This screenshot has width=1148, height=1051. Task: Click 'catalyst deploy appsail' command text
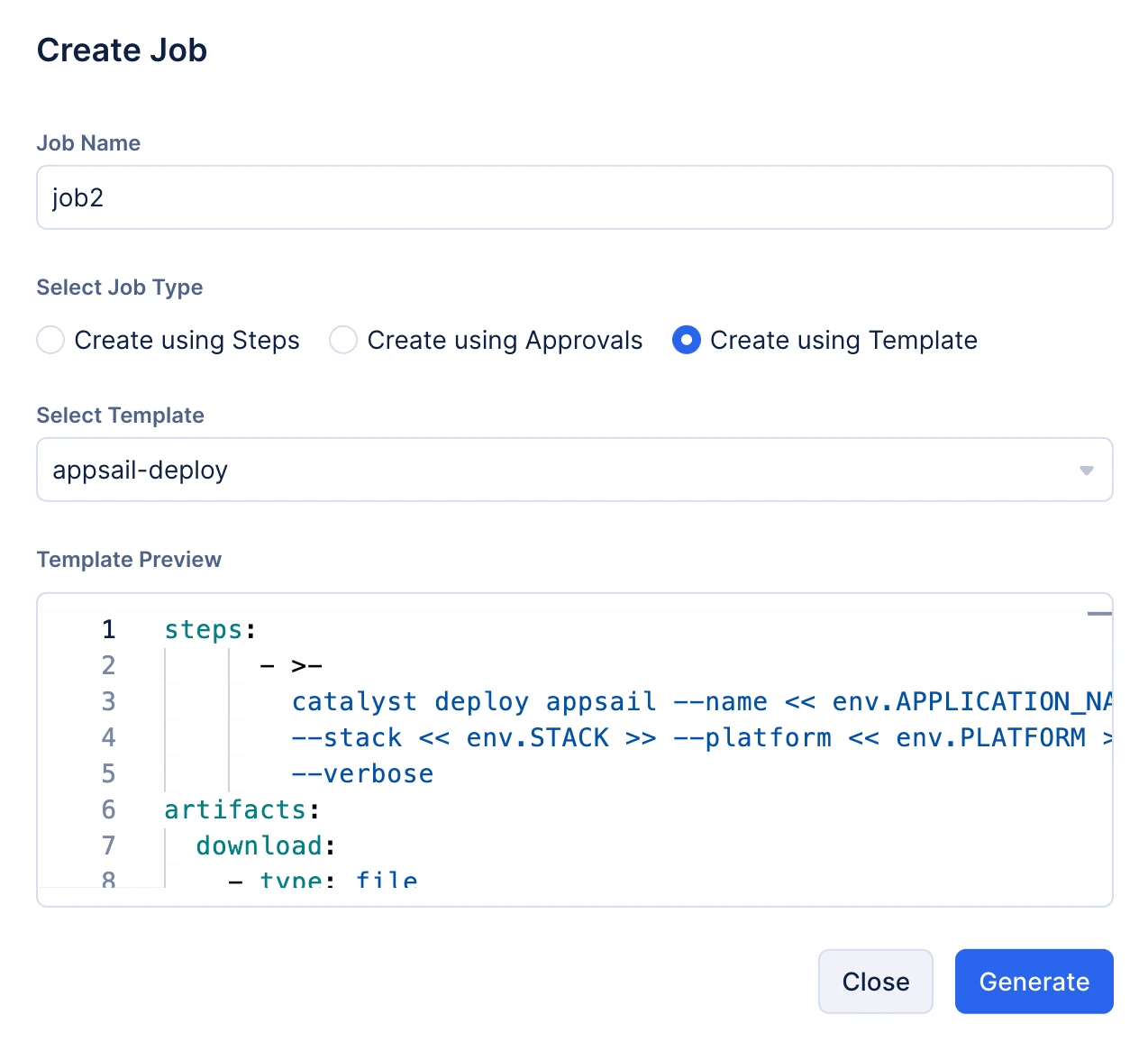pos(473,701)
